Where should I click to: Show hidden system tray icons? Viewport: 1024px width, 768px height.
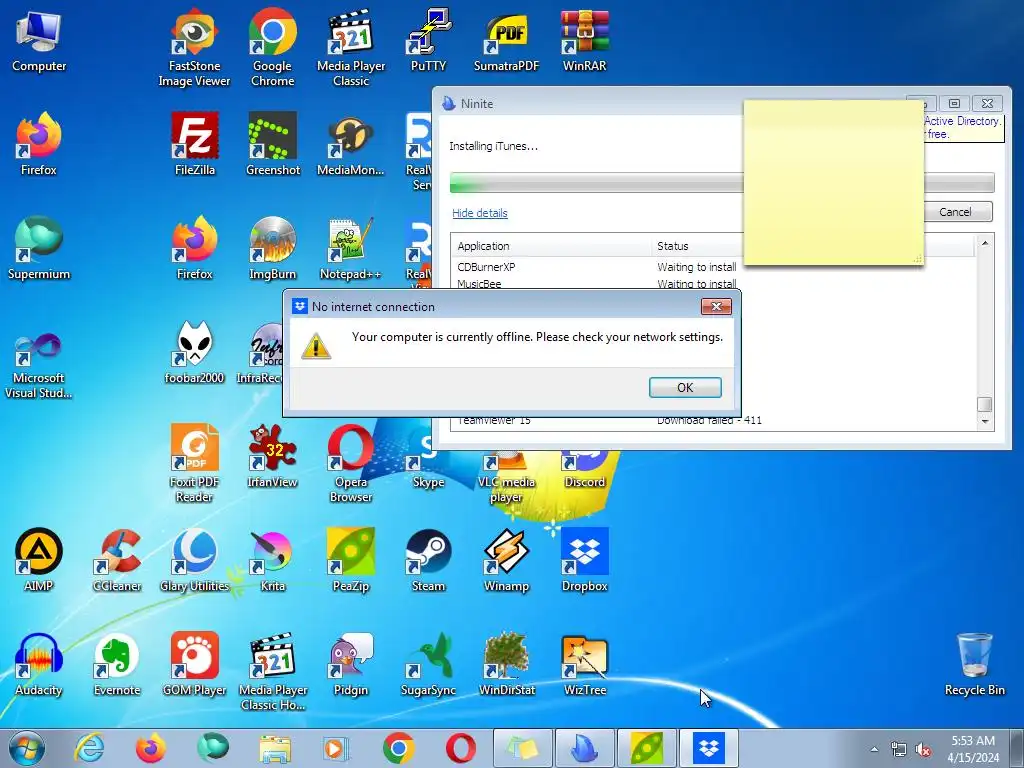tap(874, 749)
